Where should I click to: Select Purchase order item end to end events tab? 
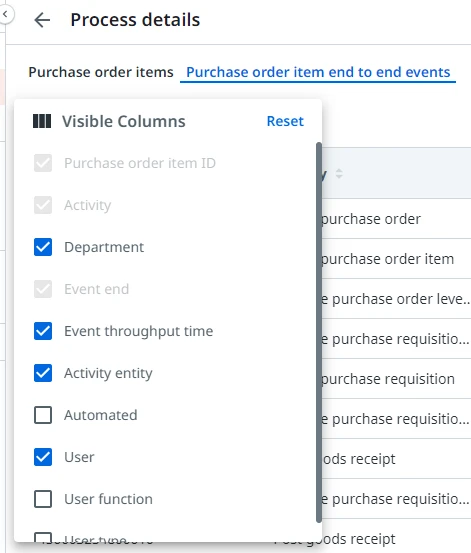point(318,72)
